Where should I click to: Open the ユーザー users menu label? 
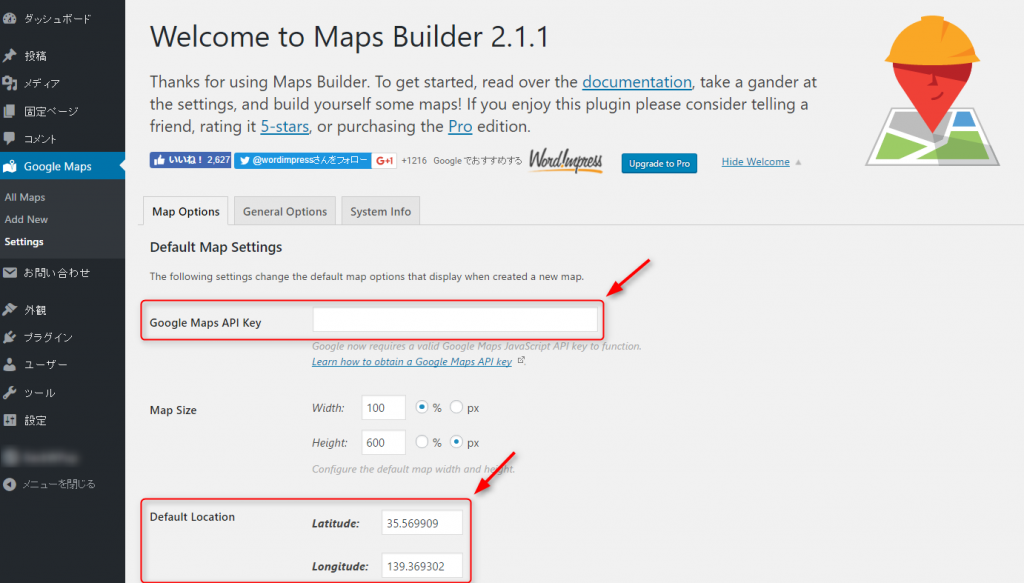coord(45,364)
